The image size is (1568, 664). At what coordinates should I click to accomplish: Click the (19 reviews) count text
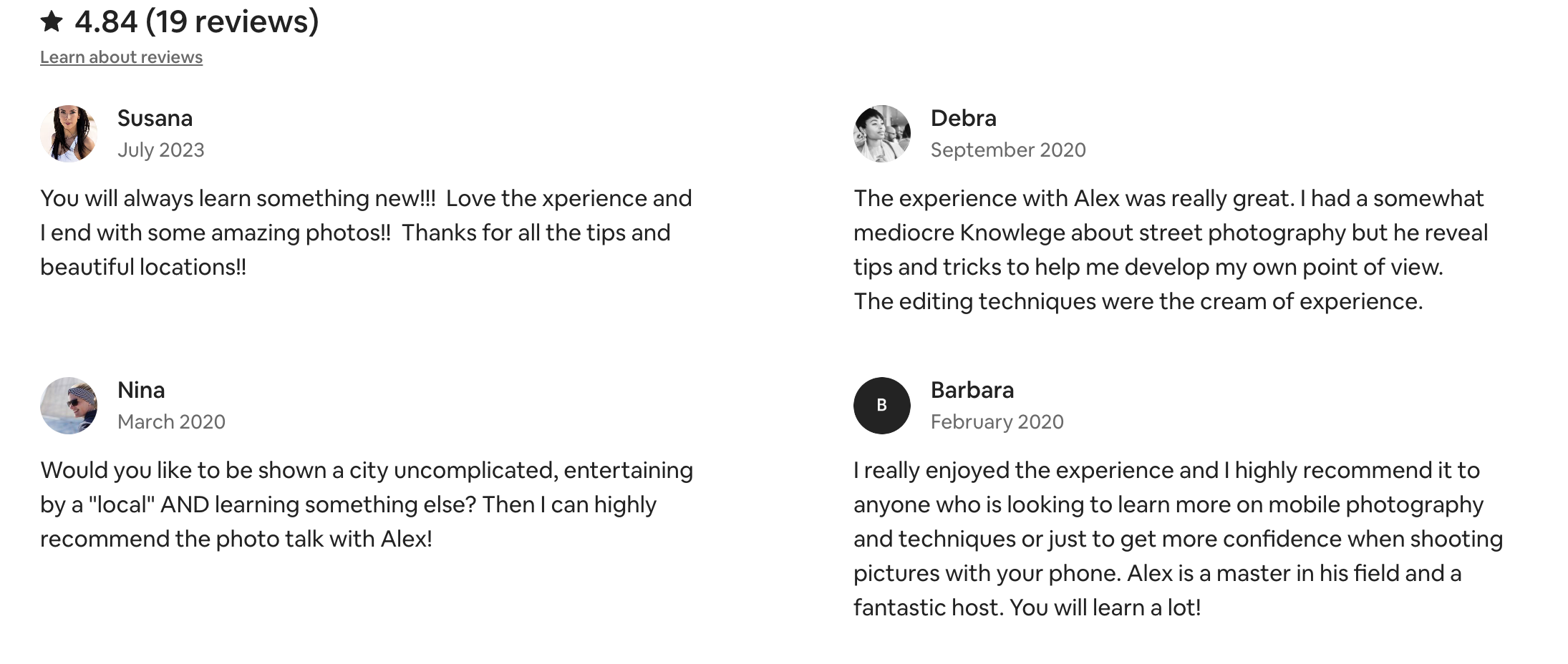point(232,21)
